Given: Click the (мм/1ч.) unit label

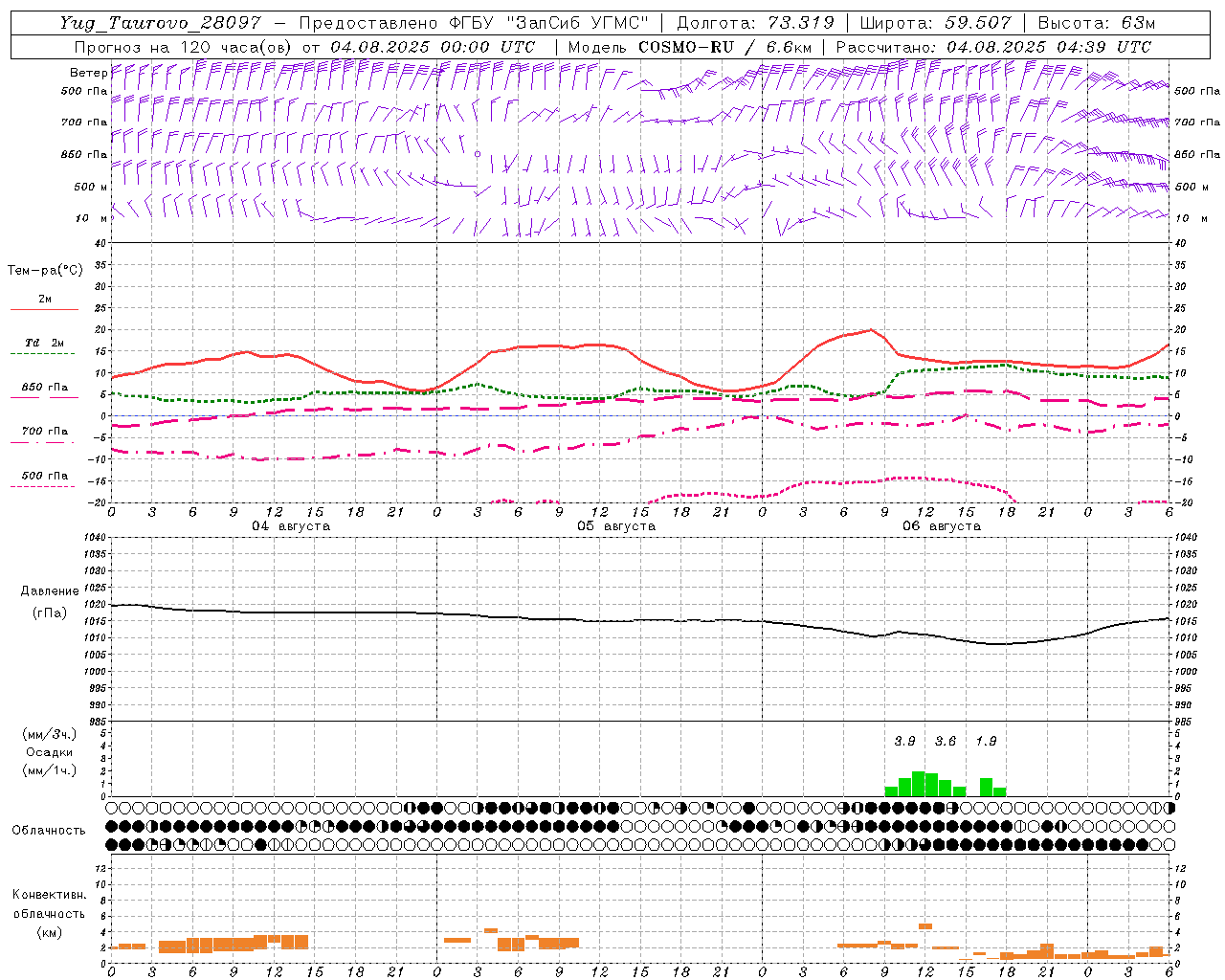Looking at the screenshot, I should (x=49, y=770).
